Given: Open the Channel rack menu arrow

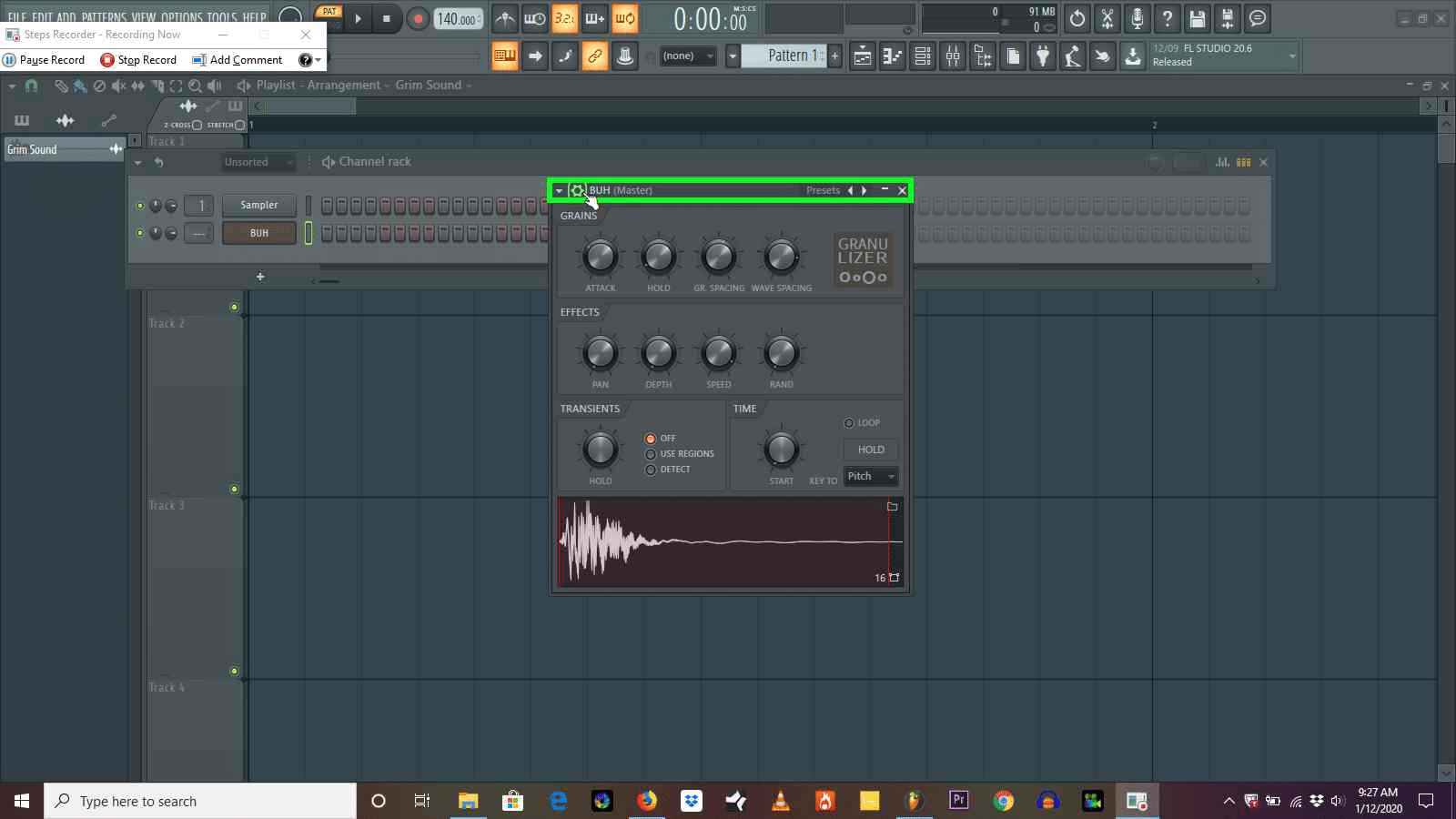Looking at the screenshot, I should click(137, 162).
